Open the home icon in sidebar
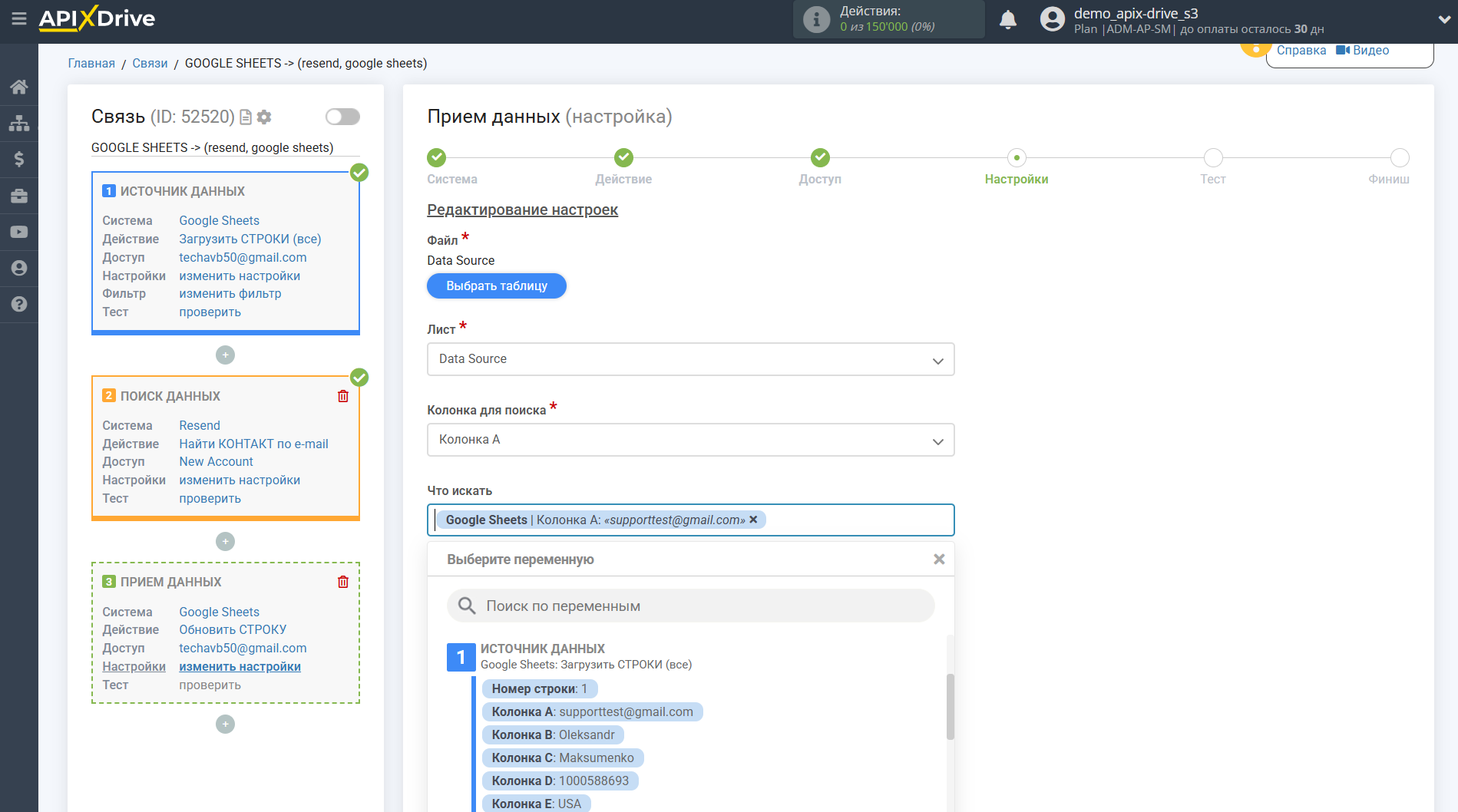 pyautogui.click(x=19, y=87)
